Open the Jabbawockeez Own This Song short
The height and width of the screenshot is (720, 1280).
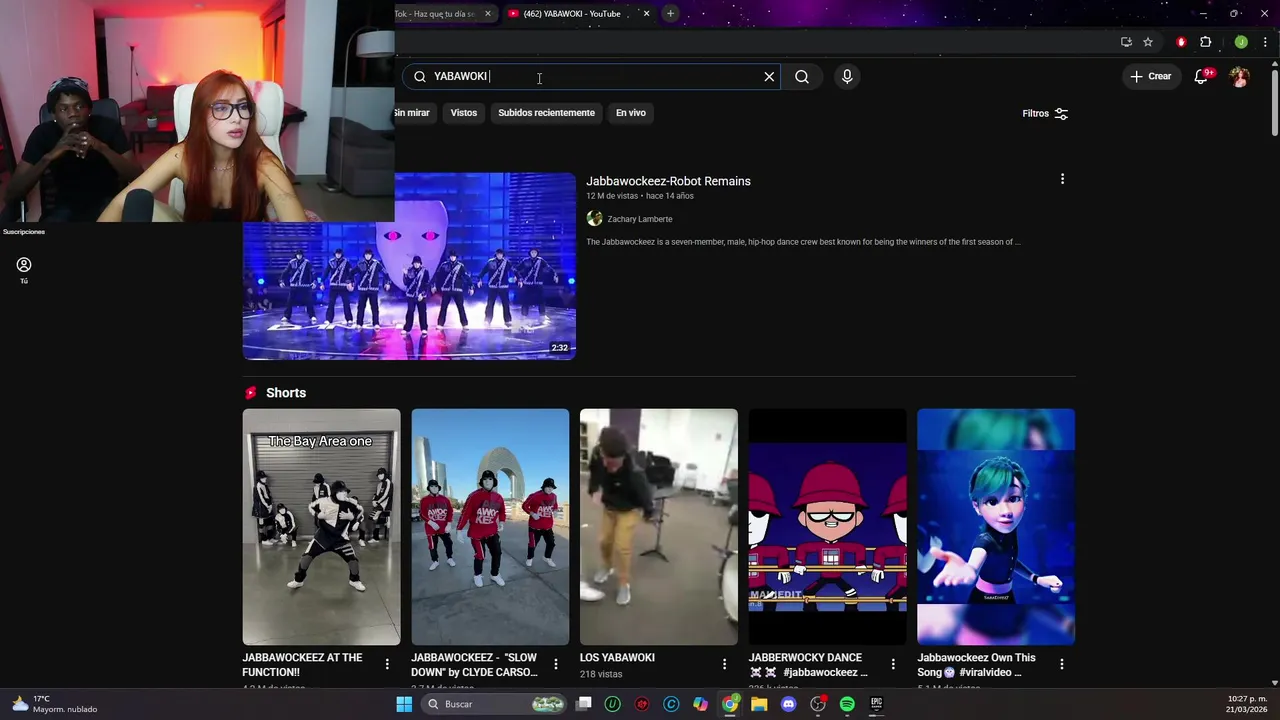tap(996, 527)
